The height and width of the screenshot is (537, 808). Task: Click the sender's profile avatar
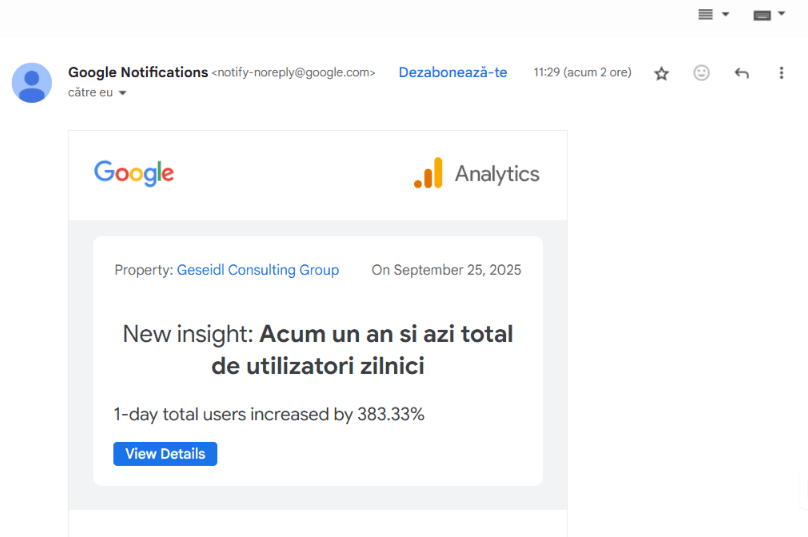pos(32,82)
